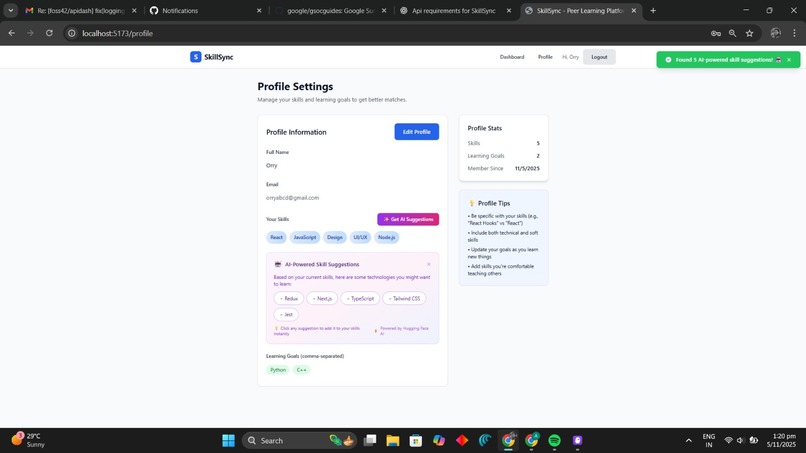Open the purple app icon on taskbar
This screenshot has width=806, height=453.
click(x=578, y=440)
